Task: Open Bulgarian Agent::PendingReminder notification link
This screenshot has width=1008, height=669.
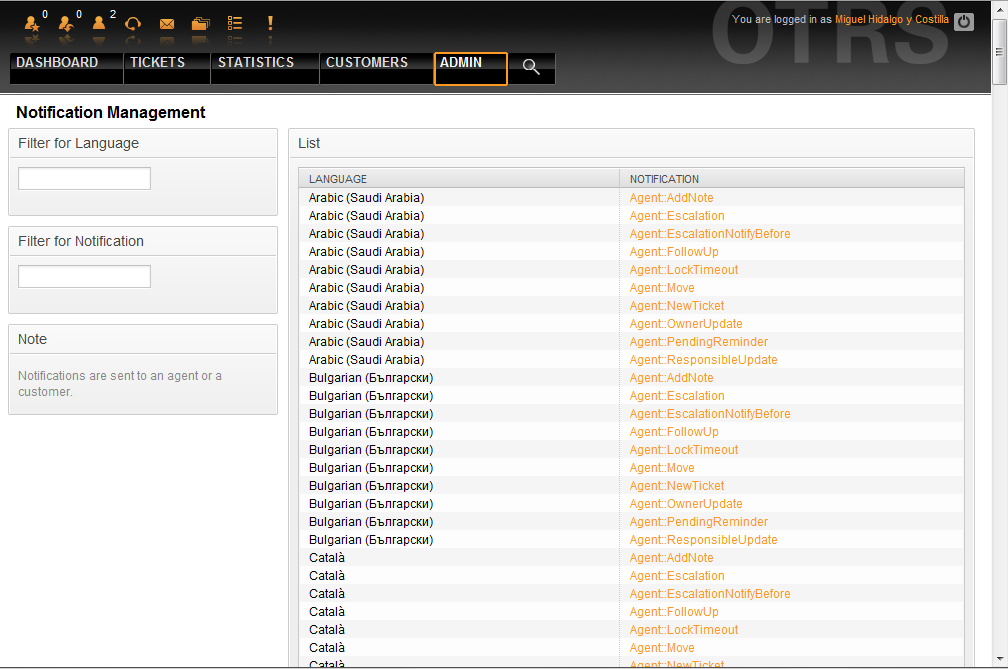Action: pyautogui.click(x=698, y=522)
